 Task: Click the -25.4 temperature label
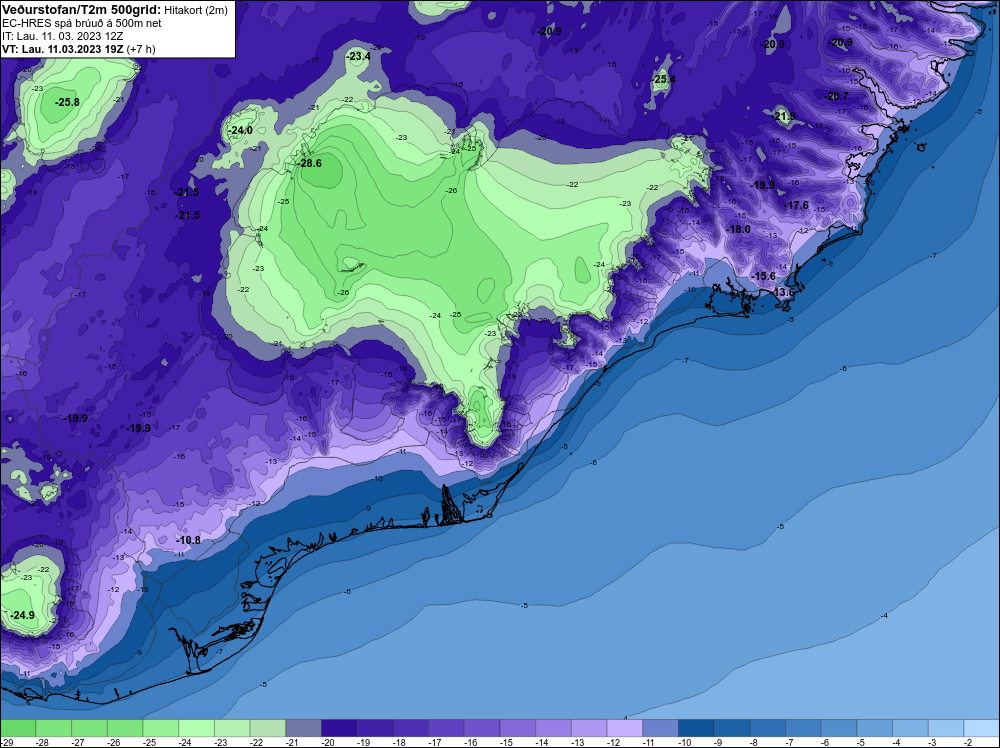tap(664, 80)
